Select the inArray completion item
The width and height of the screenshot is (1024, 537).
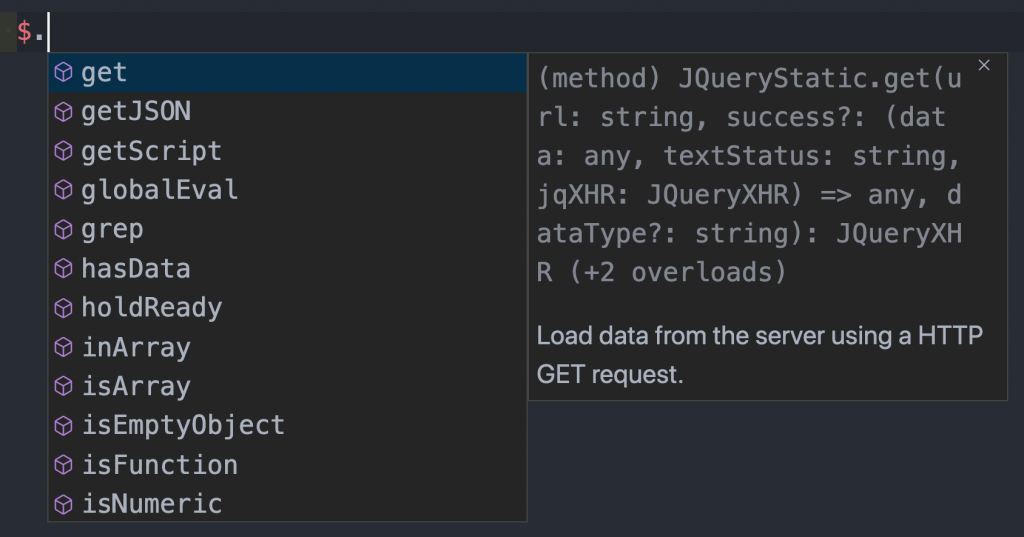(136, 348)
